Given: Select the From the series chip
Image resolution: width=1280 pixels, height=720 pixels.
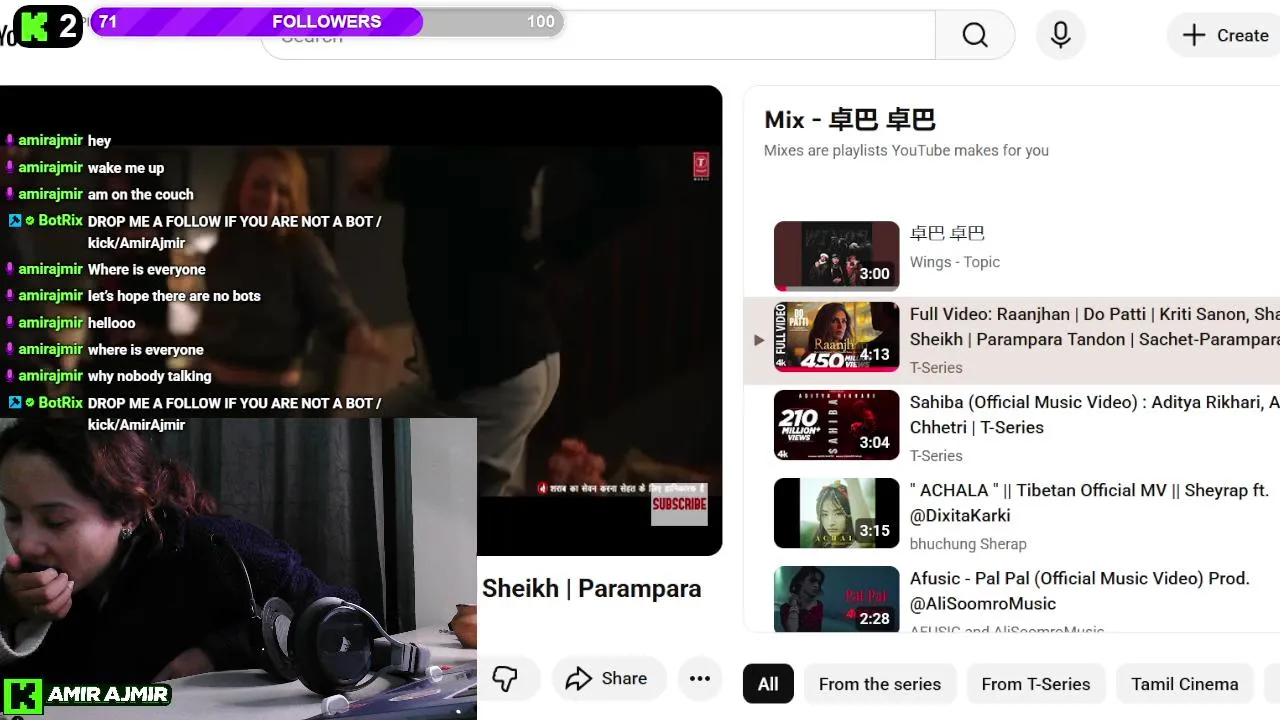Looking at the screenshot, I should [x=880, y=684].
